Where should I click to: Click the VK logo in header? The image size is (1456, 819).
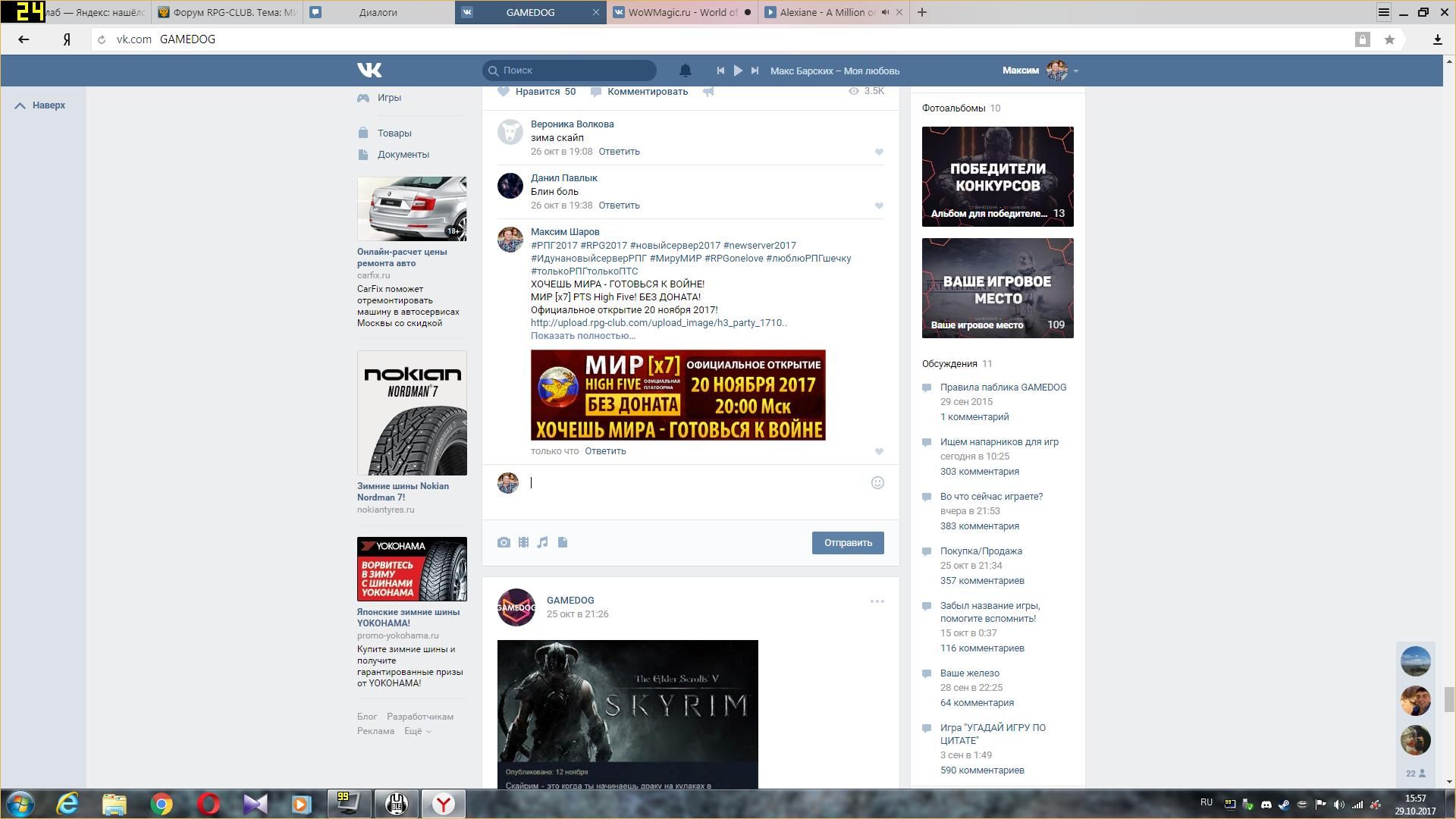tap(369, 71)
